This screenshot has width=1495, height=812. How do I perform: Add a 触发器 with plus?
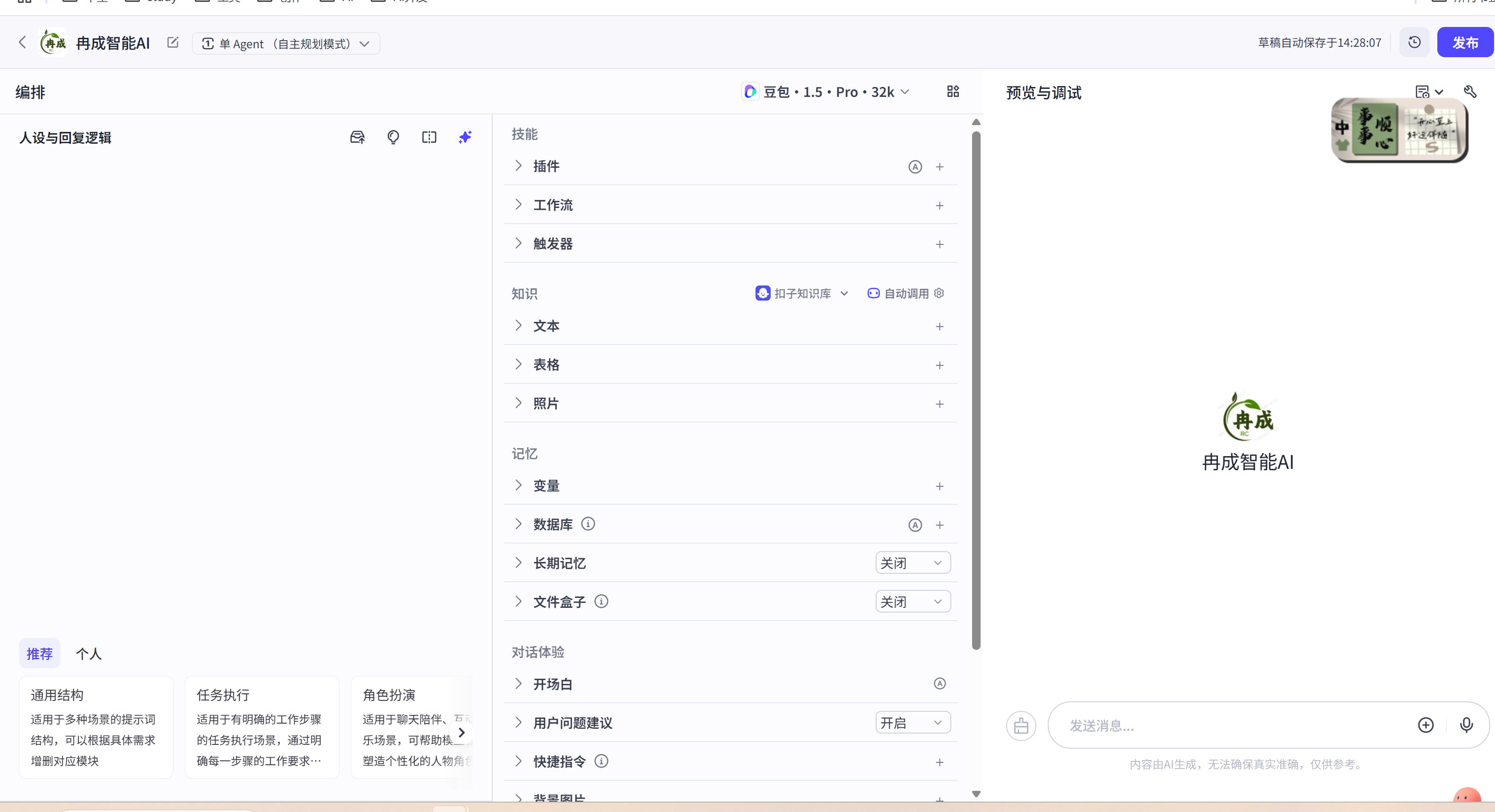[x=939, y=245]
